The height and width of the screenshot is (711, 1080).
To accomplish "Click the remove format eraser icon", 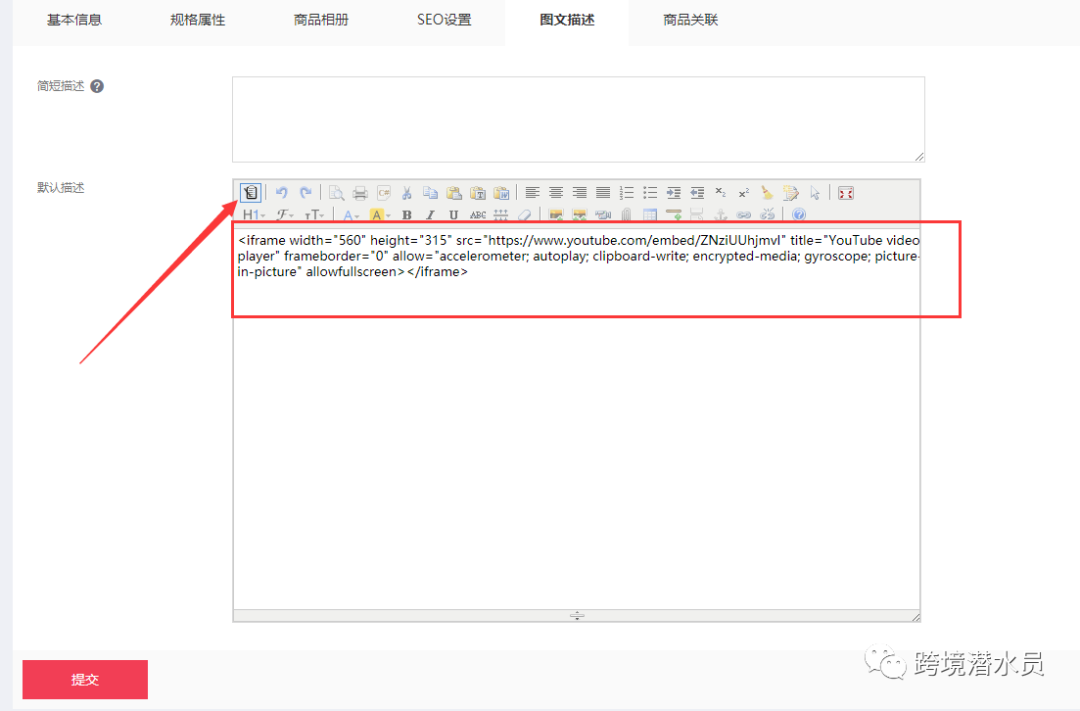I will [x=525, y=215].
